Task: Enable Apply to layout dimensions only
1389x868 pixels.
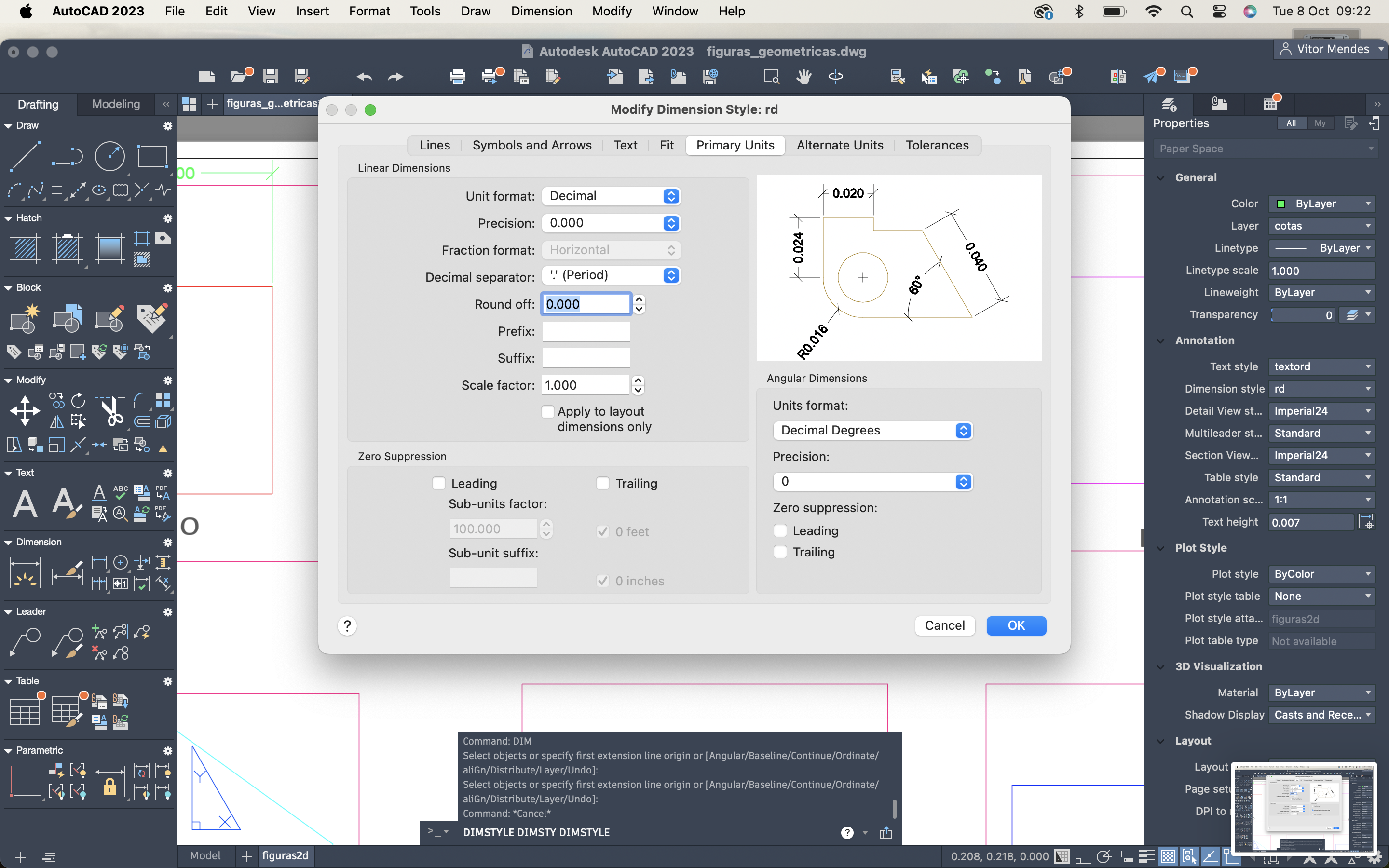Action: coord(548,412)
